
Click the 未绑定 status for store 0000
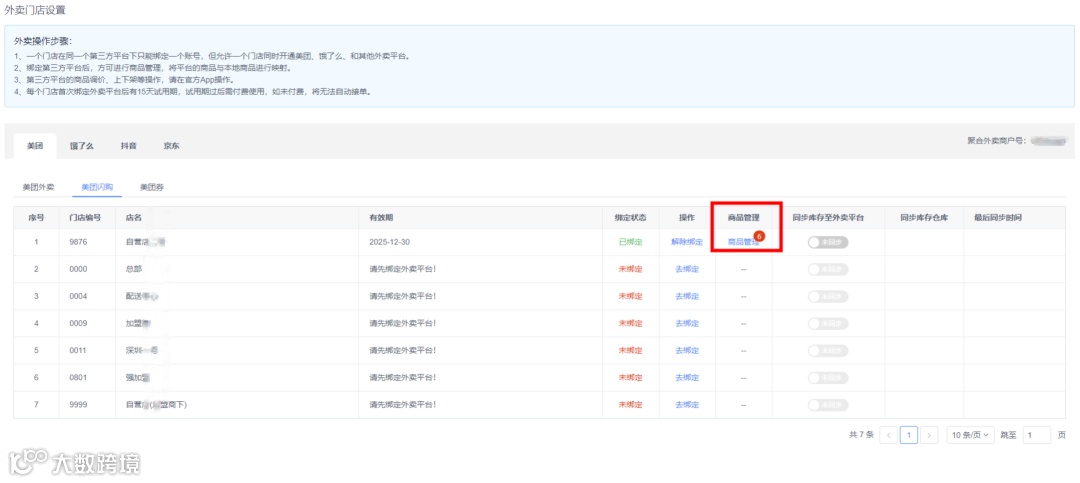pyautogui.click(x=630, y=269)
